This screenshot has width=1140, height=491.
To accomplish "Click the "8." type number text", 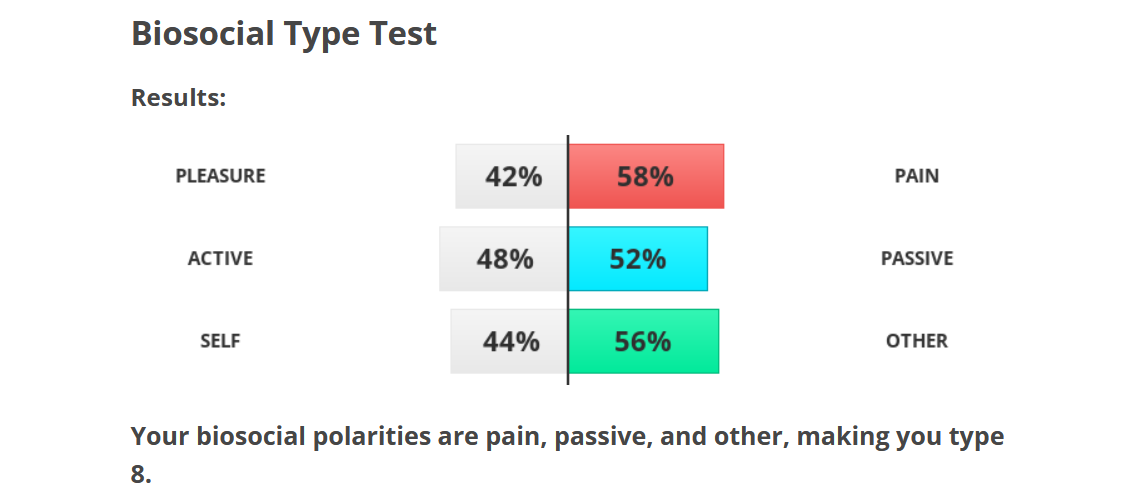I will coord(141,473).
